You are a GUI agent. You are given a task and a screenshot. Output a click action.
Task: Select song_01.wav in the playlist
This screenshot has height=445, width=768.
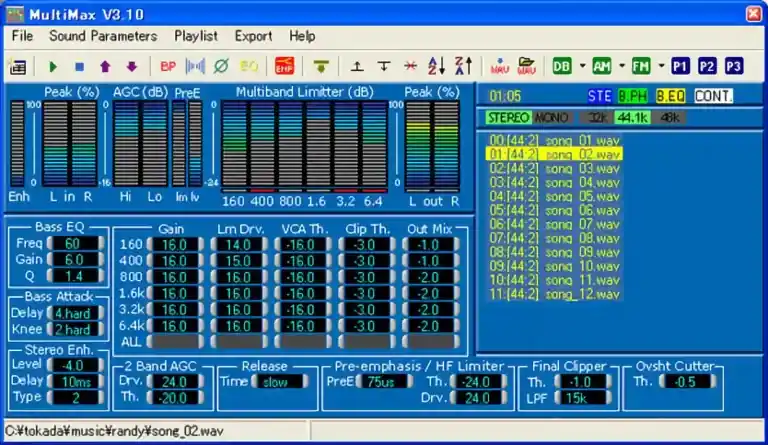555,141
